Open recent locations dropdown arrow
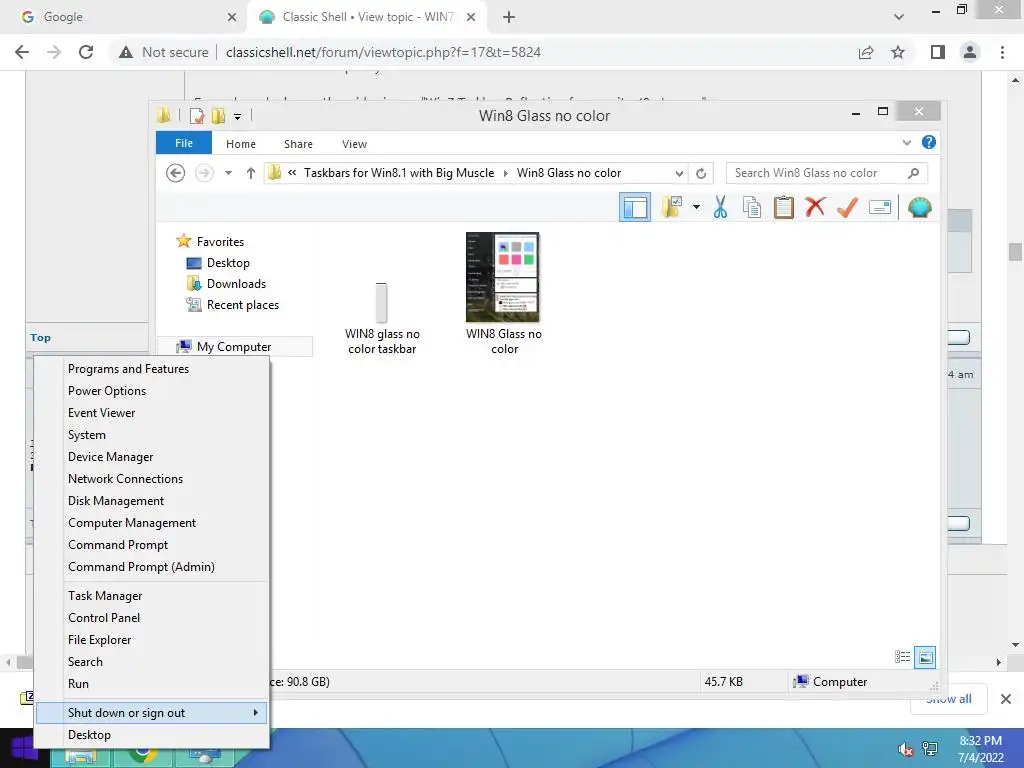The height and width of the screenshot is (768, 1024). click(x=228, y=173)
